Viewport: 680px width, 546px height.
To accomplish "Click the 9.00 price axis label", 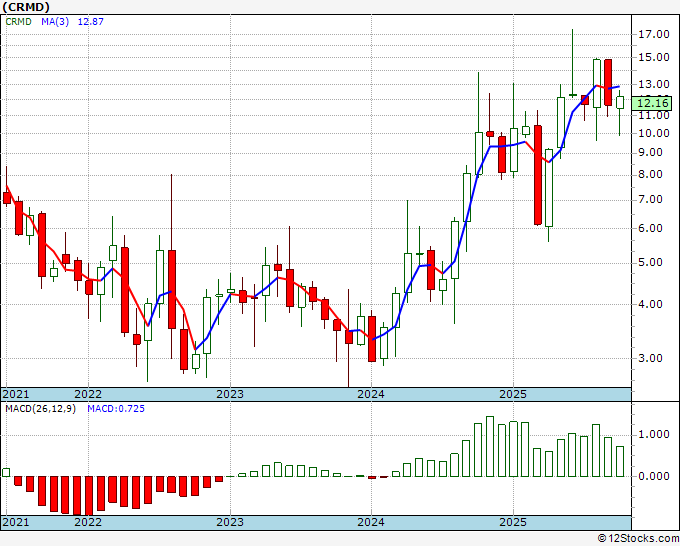I will tap(650, 153).
